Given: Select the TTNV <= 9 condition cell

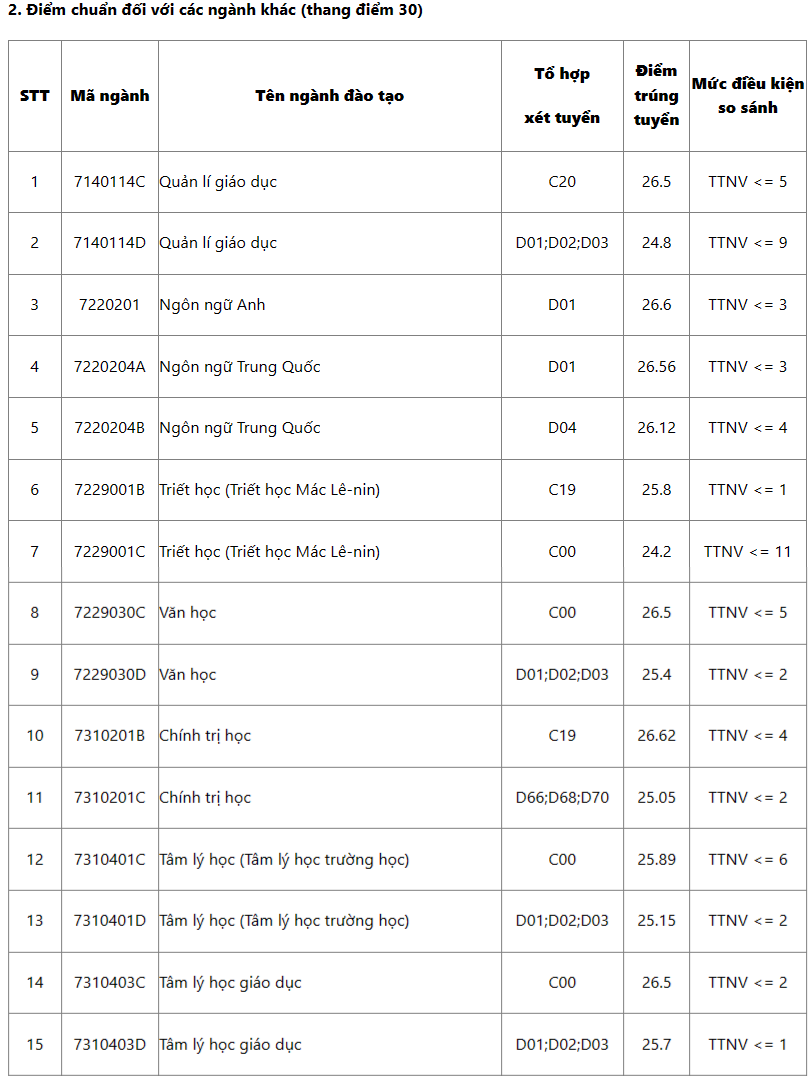Looking at the screenshot, I should [x=748, y=243].
